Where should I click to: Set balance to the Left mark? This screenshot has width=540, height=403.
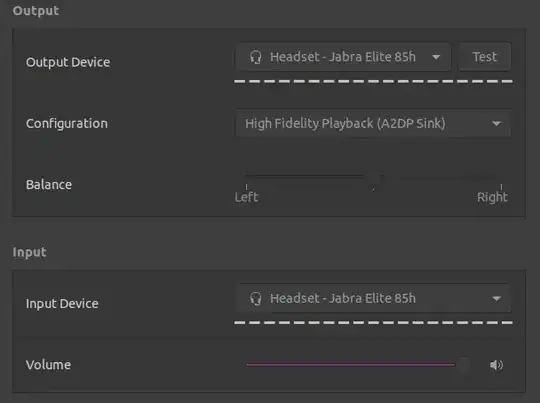point(246,187)
